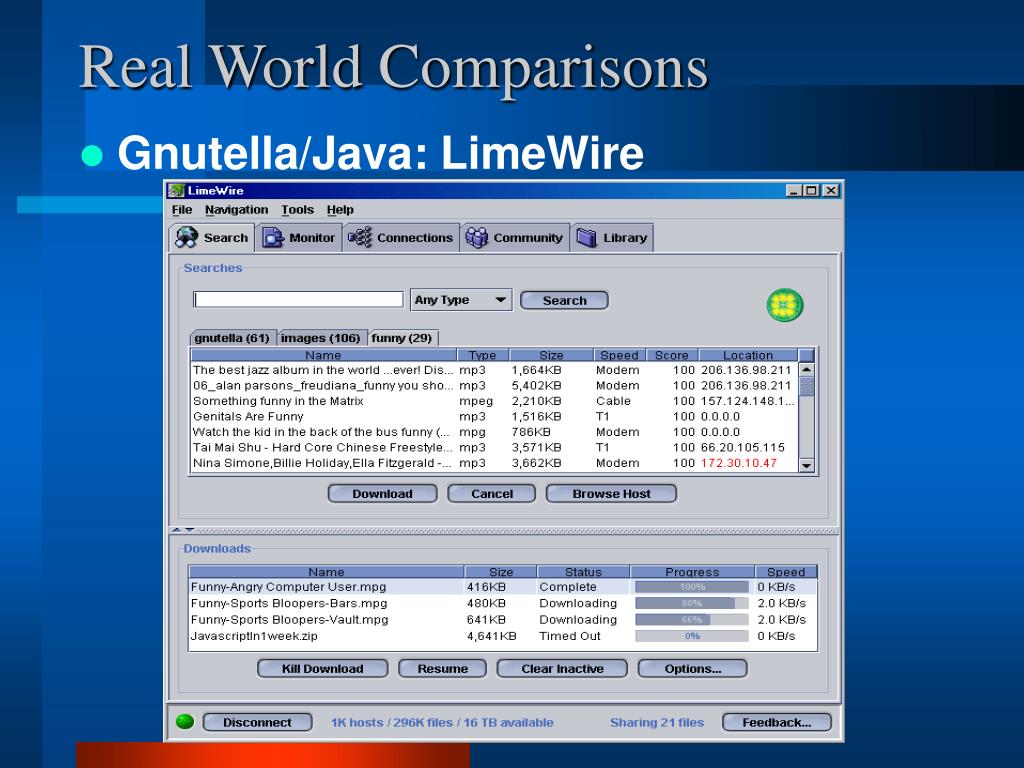Click the search query input field
This screenshot has width=1024, height=768.
coord(298,300)
